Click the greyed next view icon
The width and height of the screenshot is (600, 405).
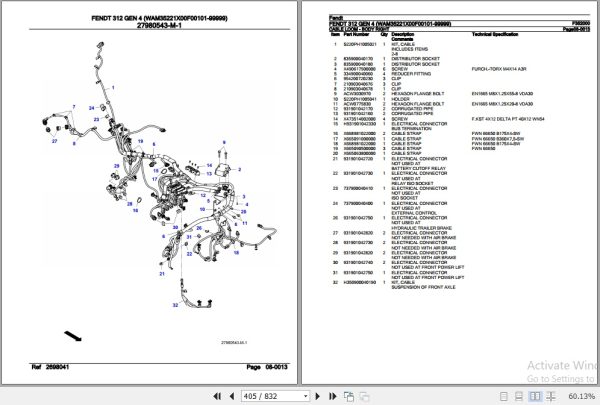point(364,397)
